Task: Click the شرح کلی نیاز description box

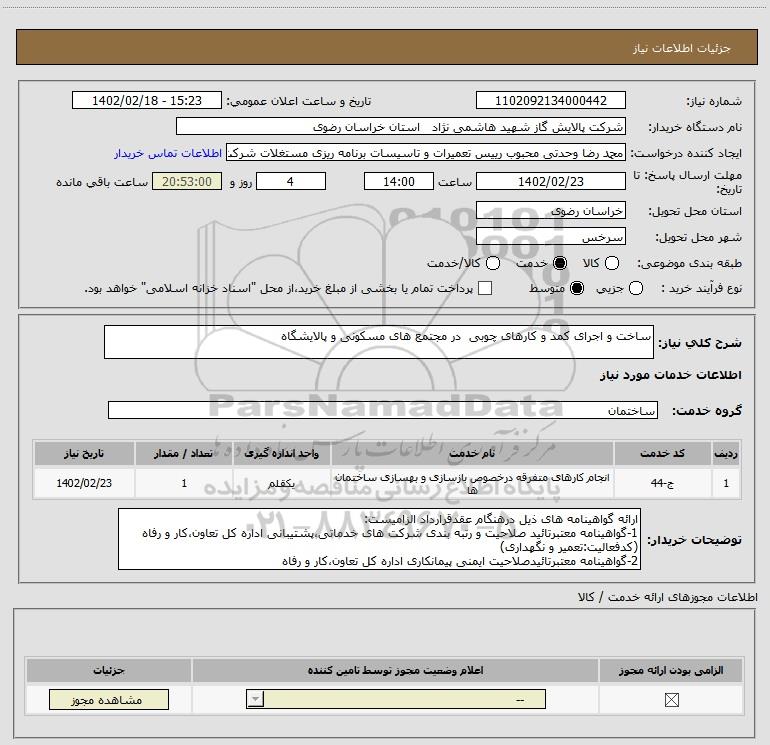Action: pos(379,342)
